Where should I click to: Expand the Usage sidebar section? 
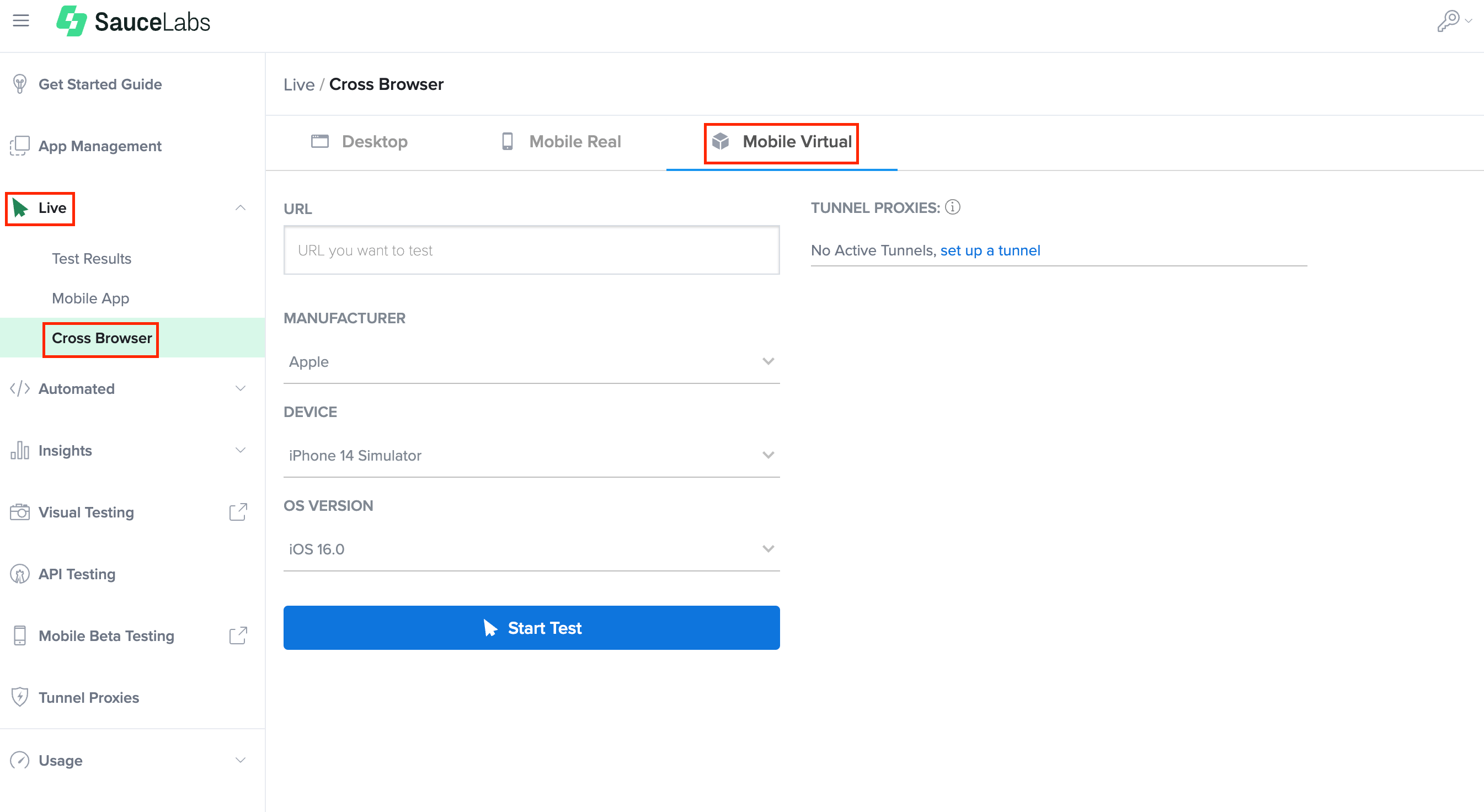(241, 760)
